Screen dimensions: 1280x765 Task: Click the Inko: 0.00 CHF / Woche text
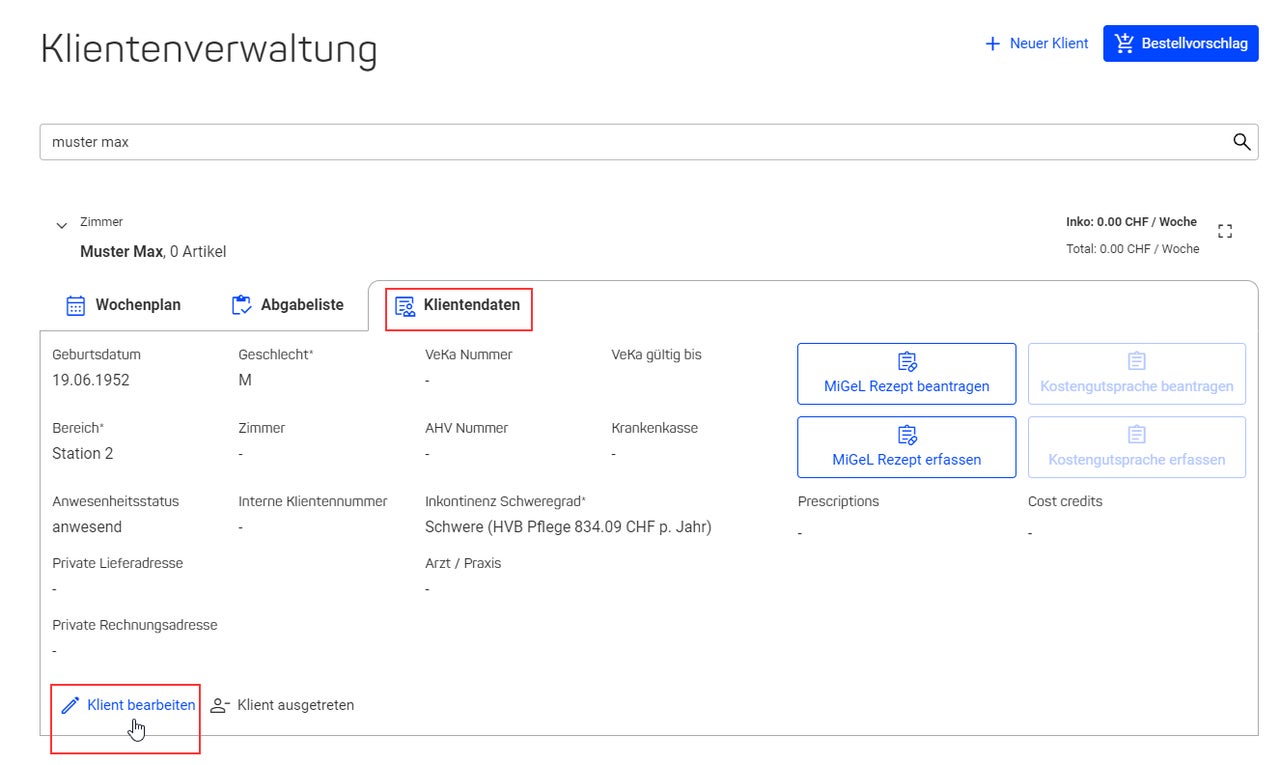1131,222
